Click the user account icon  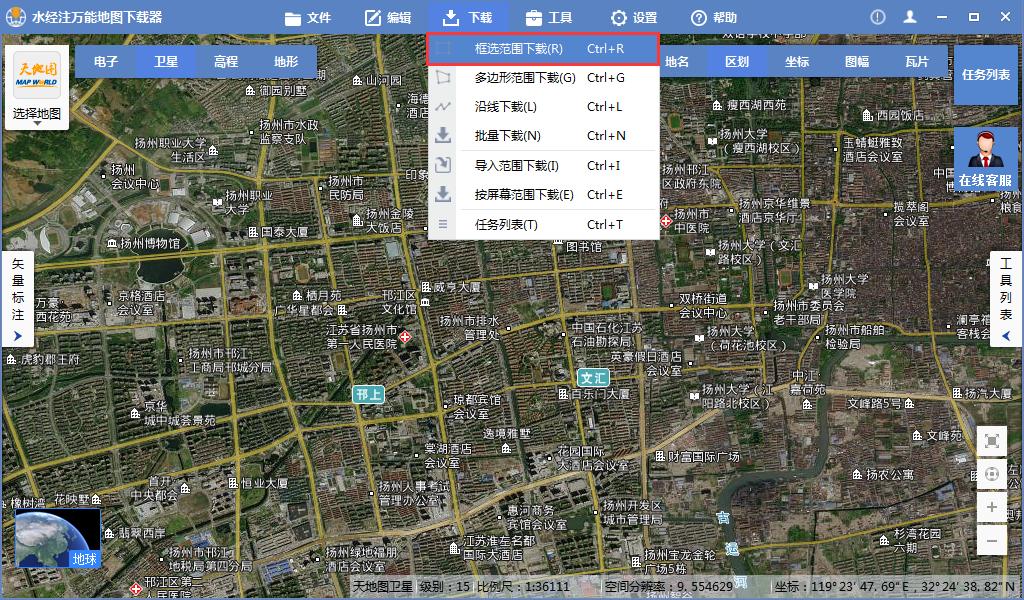[x=909, y=17]
